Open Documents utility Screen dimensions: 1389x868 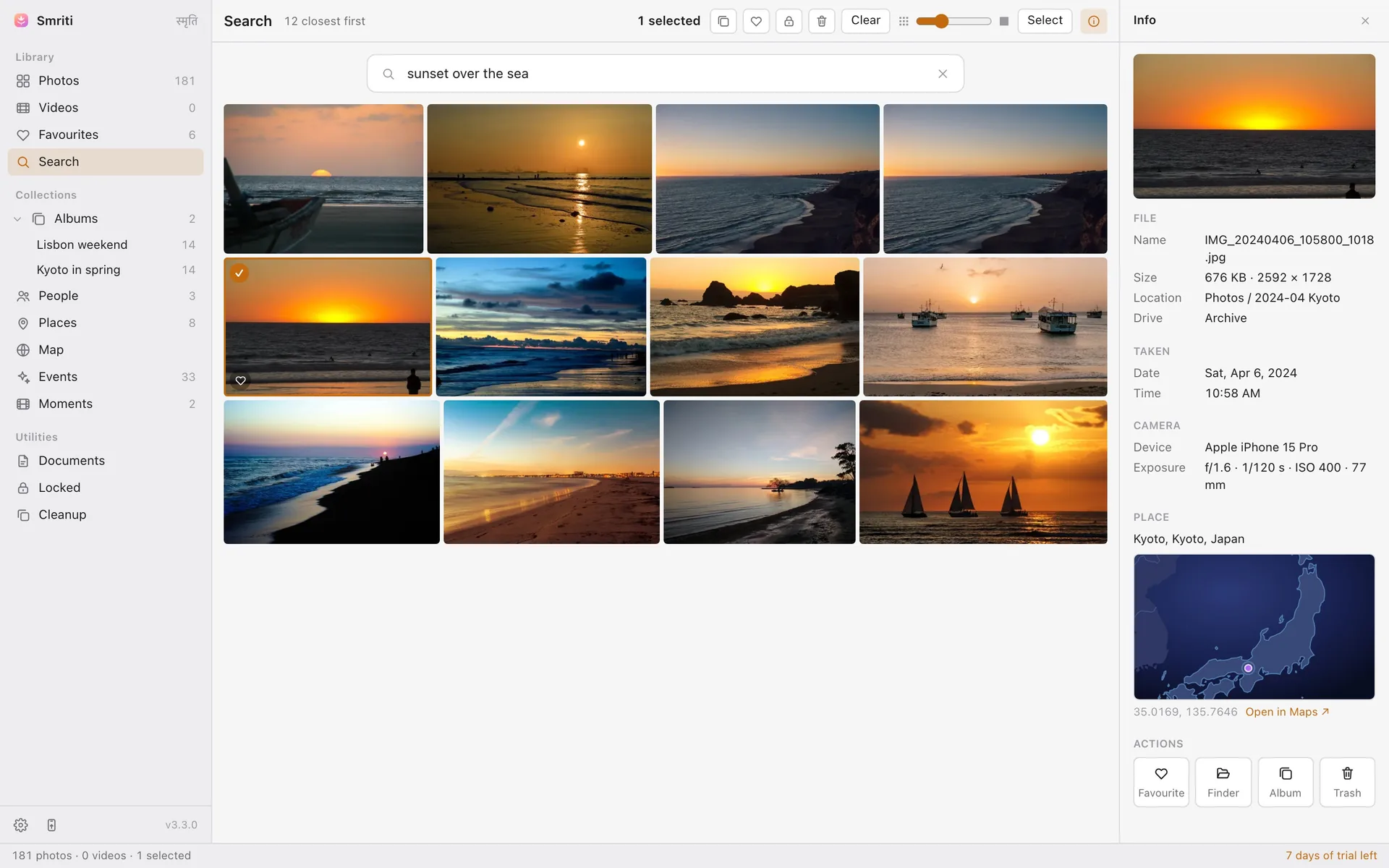(106, 461)
